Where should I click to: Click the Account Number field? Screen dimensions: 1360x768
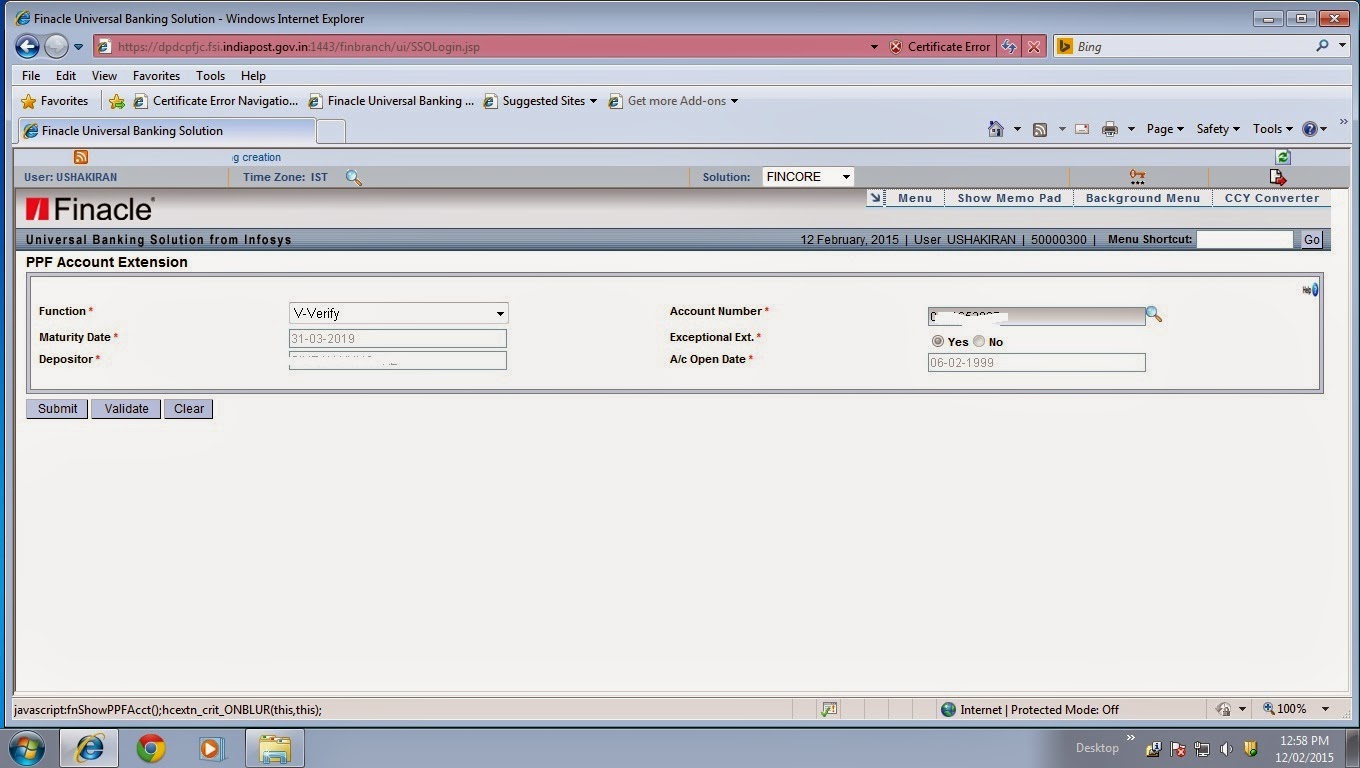1036,317
